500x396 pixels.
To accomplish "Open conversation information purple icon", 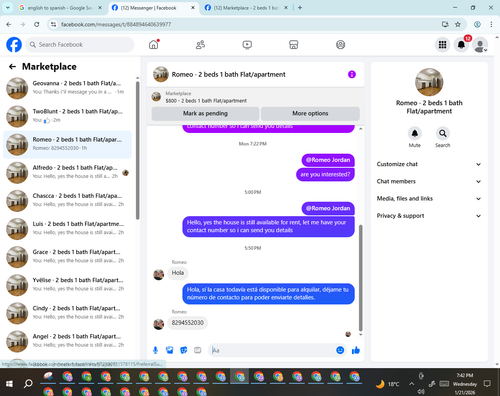I will pos(352,74).
